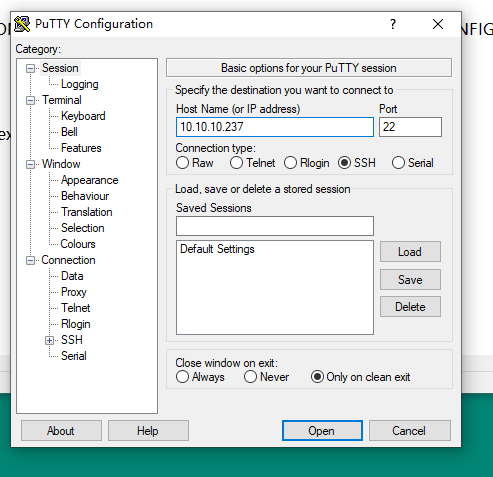Collapse the Terminal tree node
Image resolution: width=493 pixels, height=477 pixels.
click(30, 100)
